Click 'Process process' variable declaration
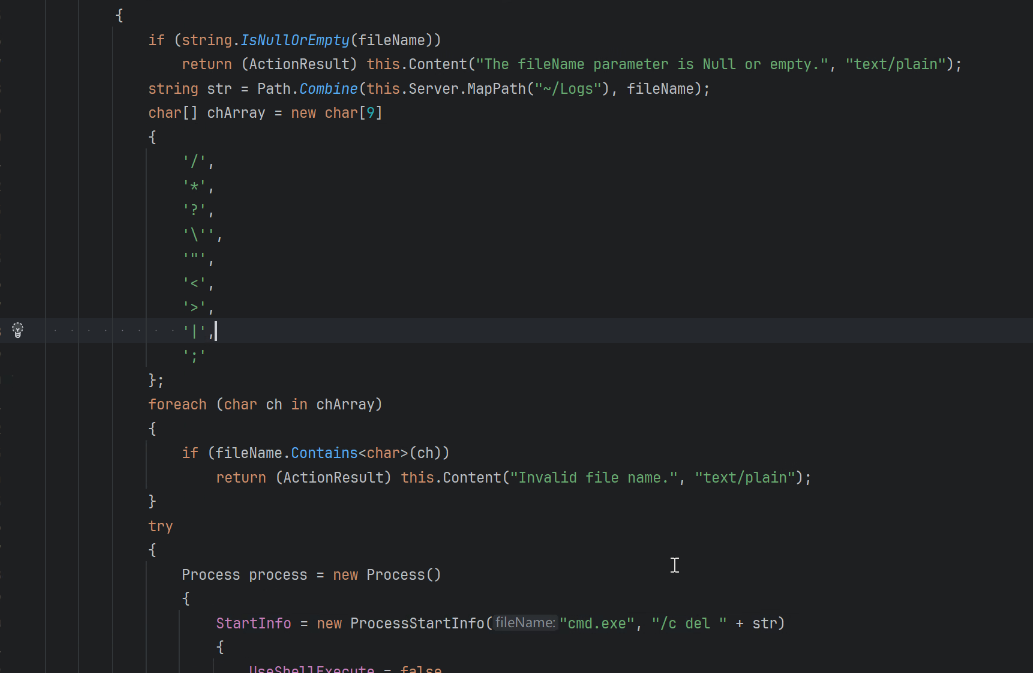1033x673 pixels. point(244,575)
